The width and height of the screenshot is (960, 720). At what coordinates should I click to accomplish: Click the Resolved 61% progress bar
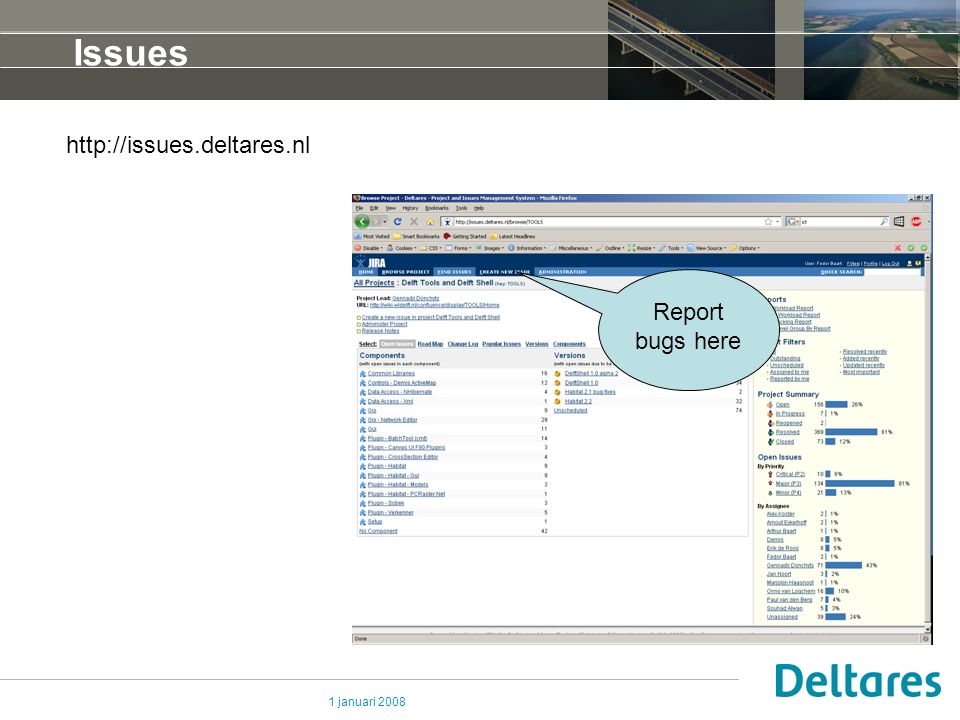point(852,432)
